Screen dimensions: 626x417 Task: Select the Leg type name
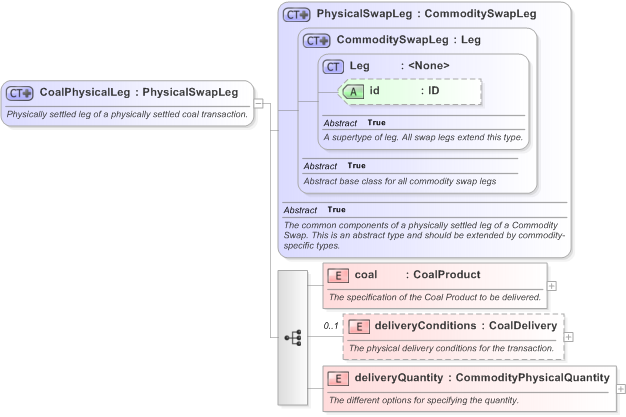[x=359, y=66]
